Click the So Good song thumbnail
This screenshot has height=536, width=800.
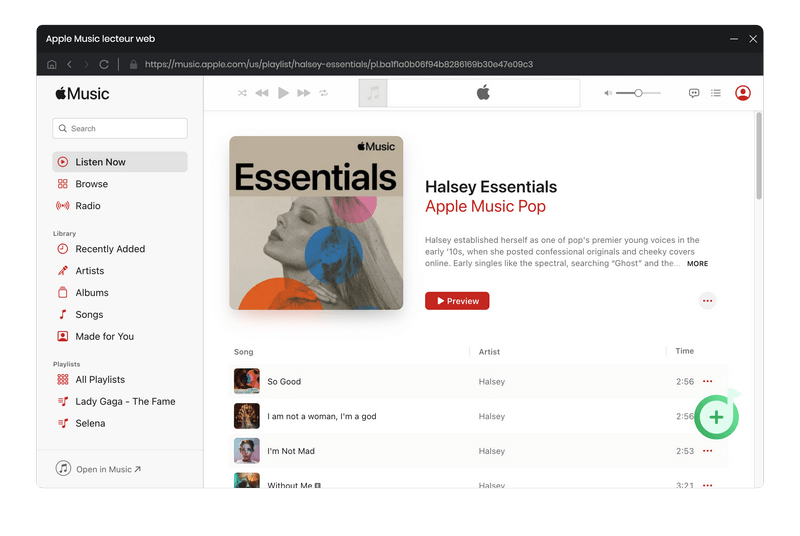[x=247, y=381]
